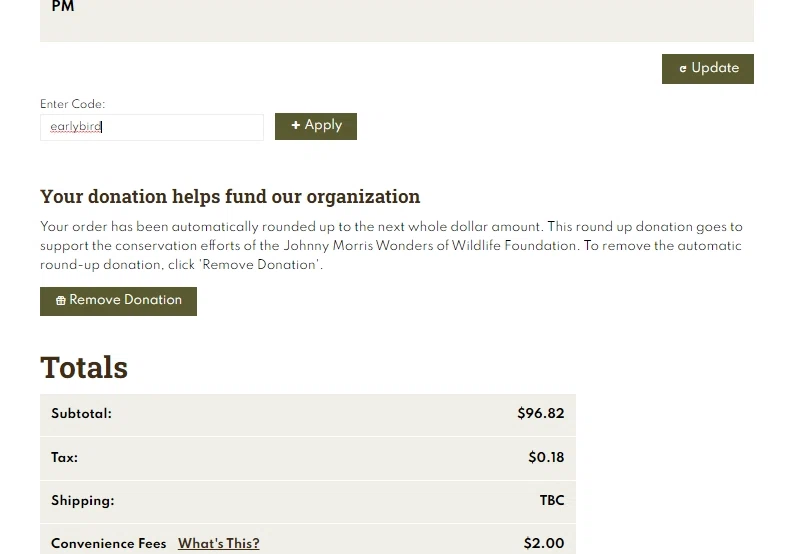Click the donation helps fund heading

coord(230,196)
